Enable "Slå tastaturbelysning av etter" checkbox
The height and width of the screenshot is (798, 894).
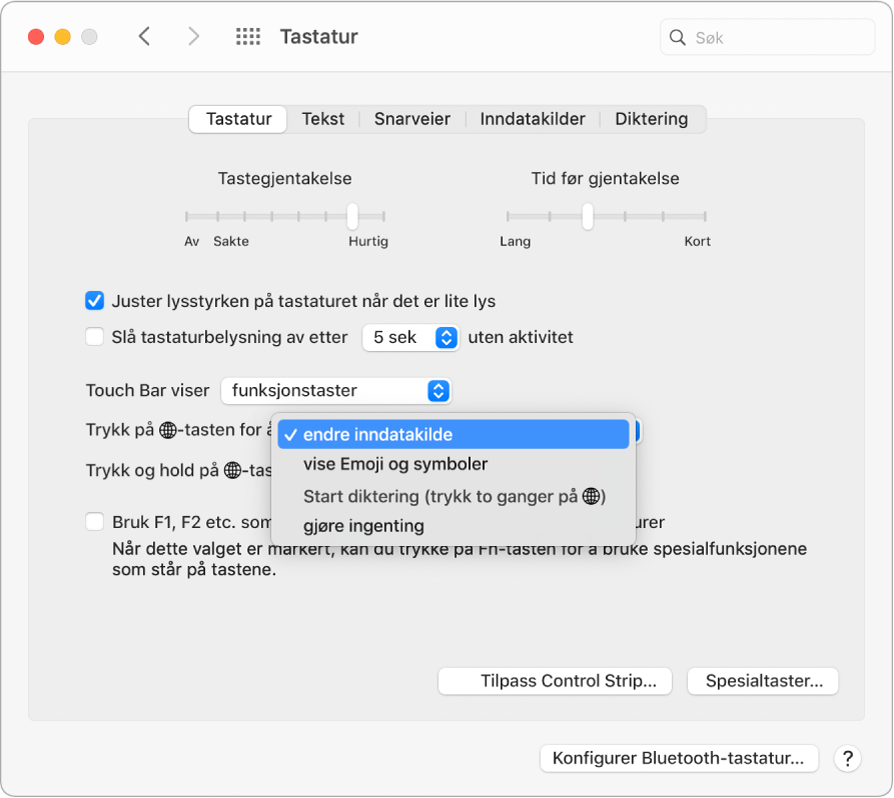94,337
